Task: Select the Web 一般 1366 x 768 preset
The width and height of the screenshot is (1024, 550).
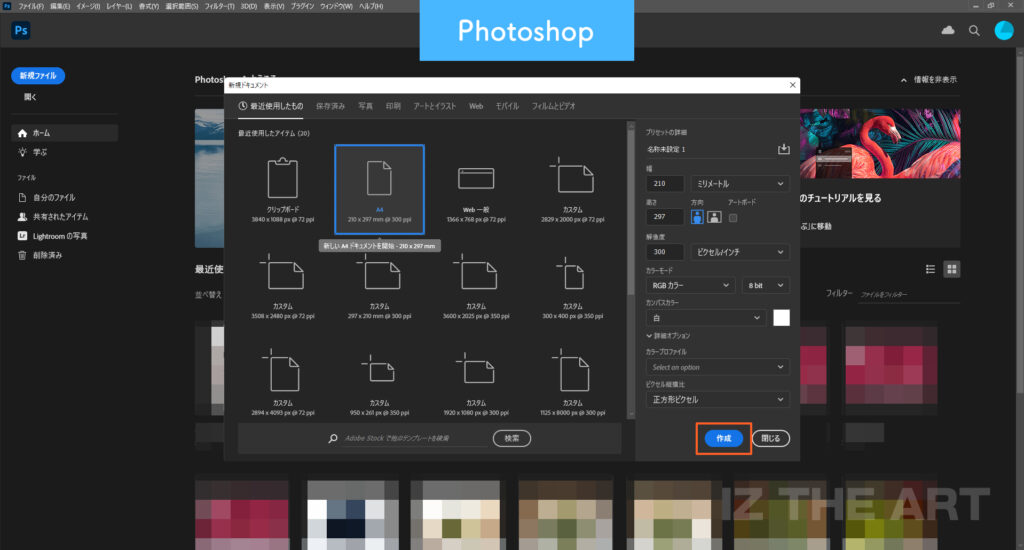Action: [476, 189]
